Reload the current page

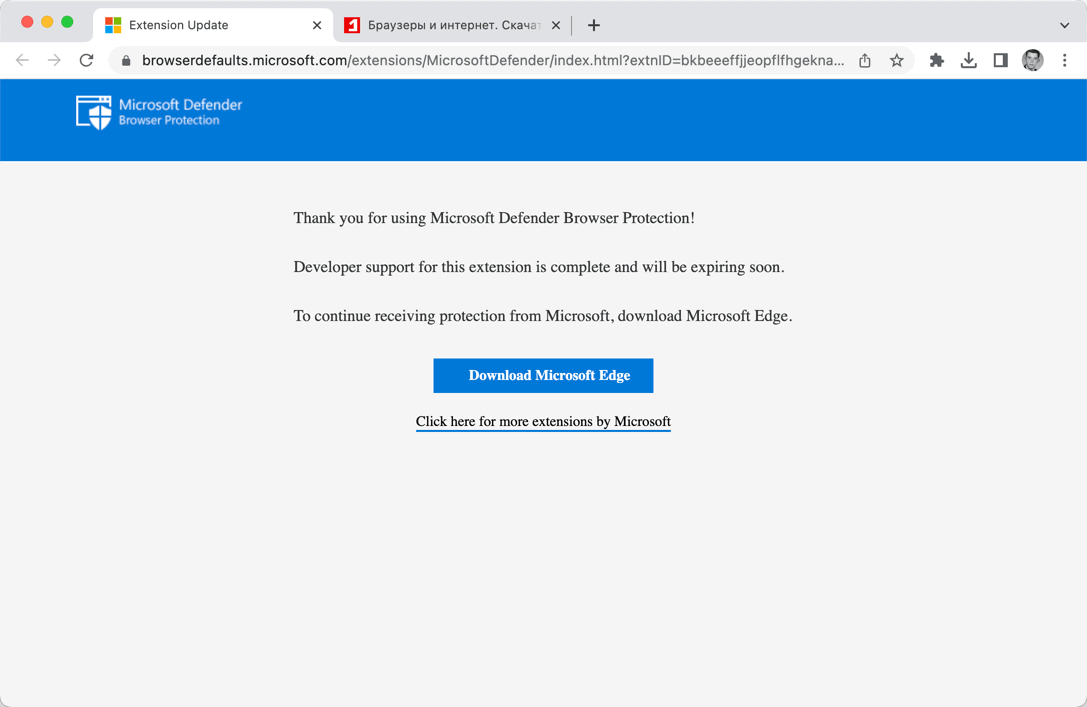[x=87, y=61]
